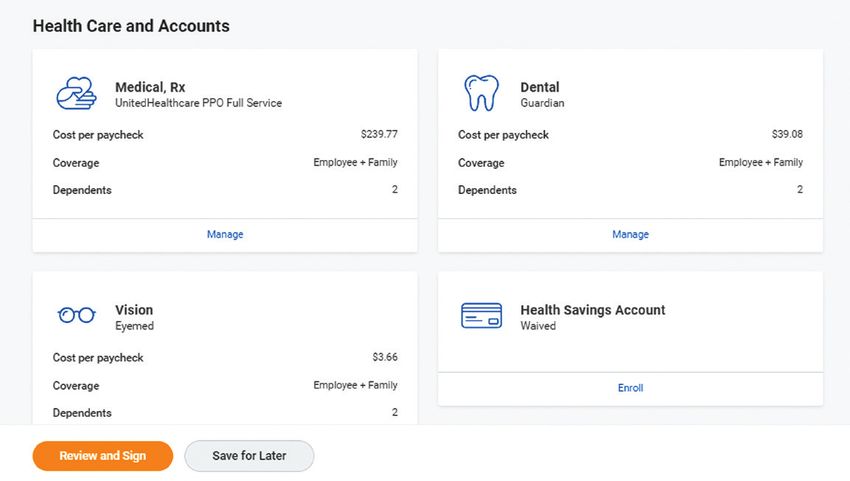Viewport: 850px width, 481px height.
Task: Click the Dental tooth icon
Action: tap(481, 93)
